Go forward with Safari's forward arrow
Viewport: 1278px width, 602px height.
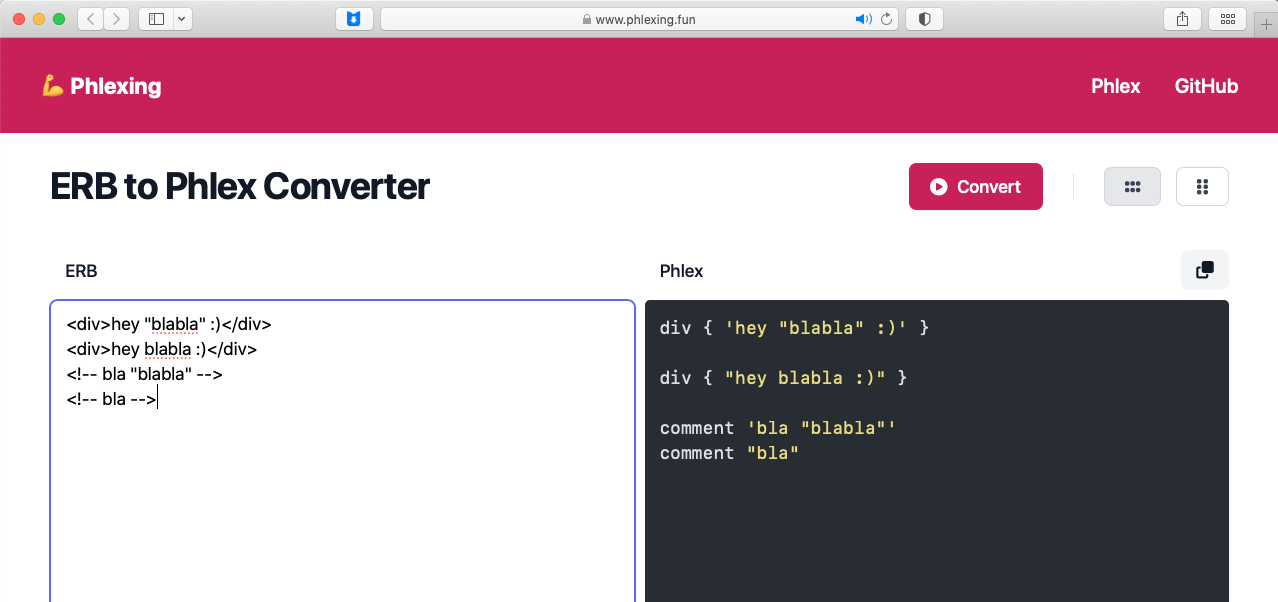117,18
